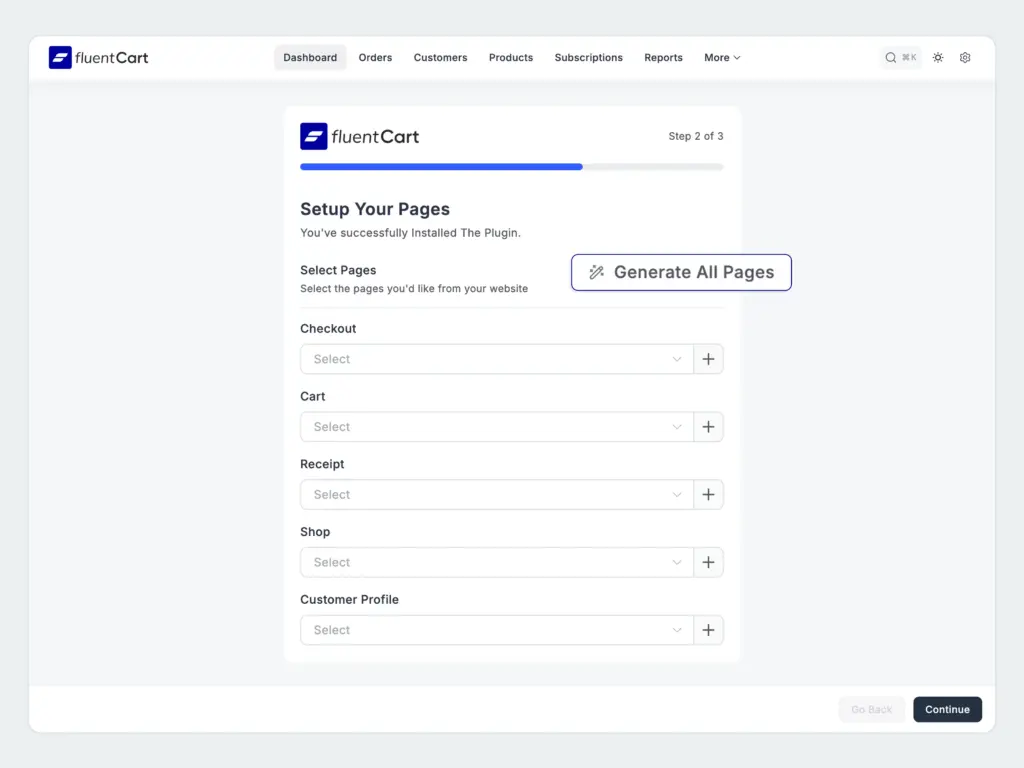Viewport: 1024px width, 768px height.
Task: Click plus icon to create Shop page
Action: coord(708,562)
